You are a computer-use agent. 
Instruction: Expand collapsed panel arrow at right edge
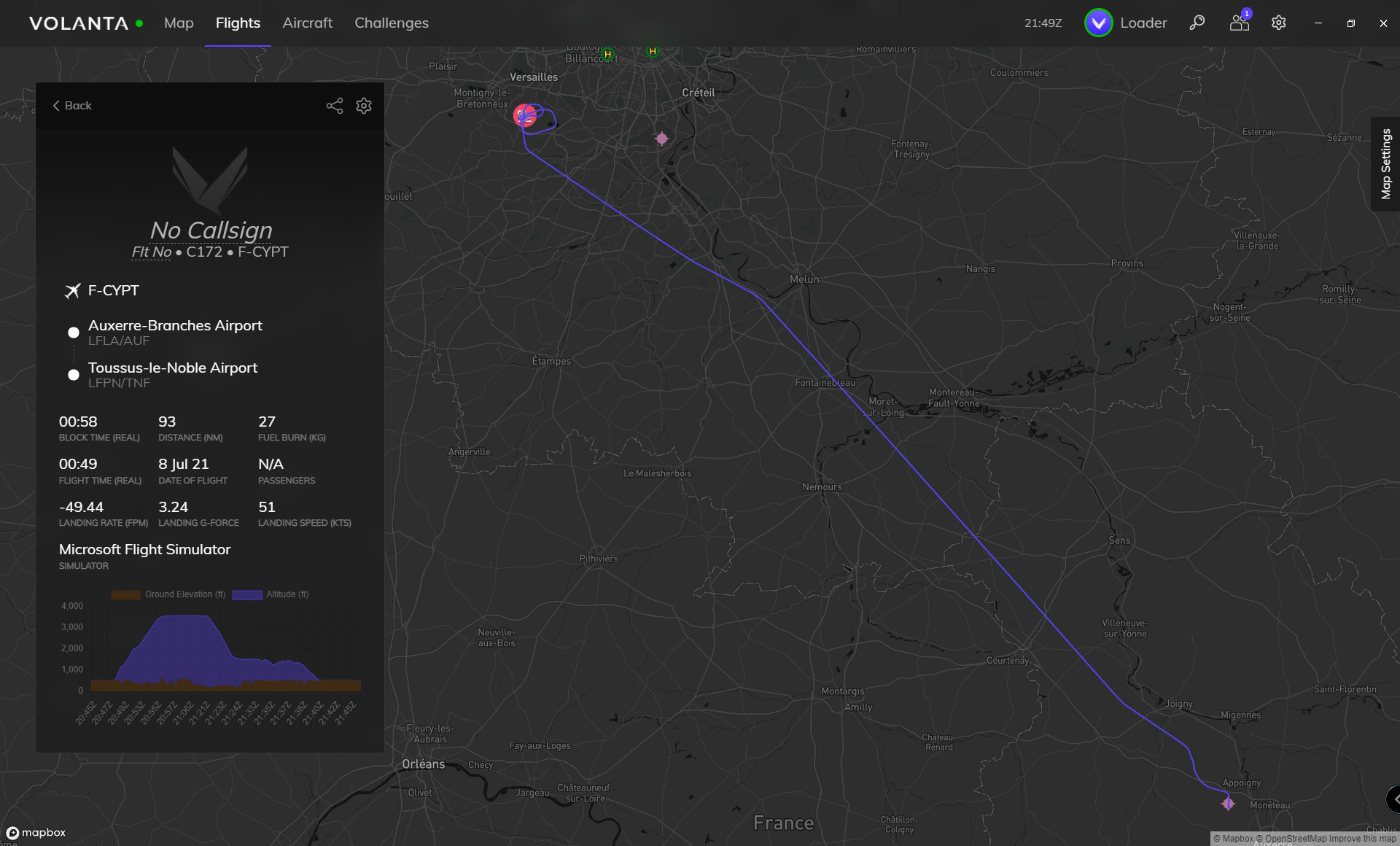tap(1394, 799)
